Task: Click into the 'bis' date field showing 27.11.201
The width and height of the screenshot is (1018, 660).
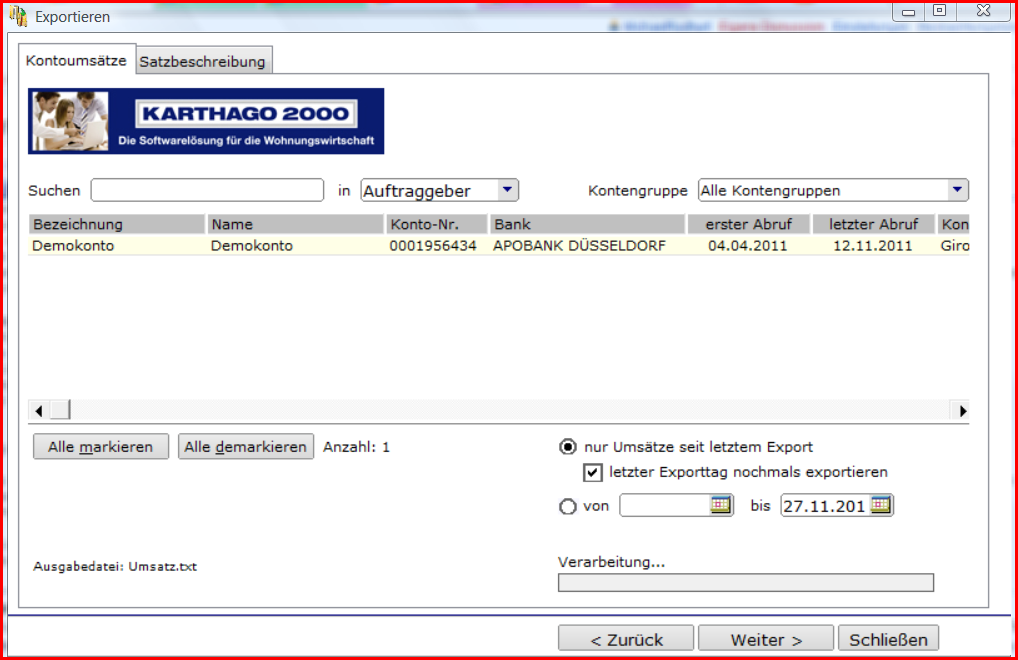Action: [825, 506]
